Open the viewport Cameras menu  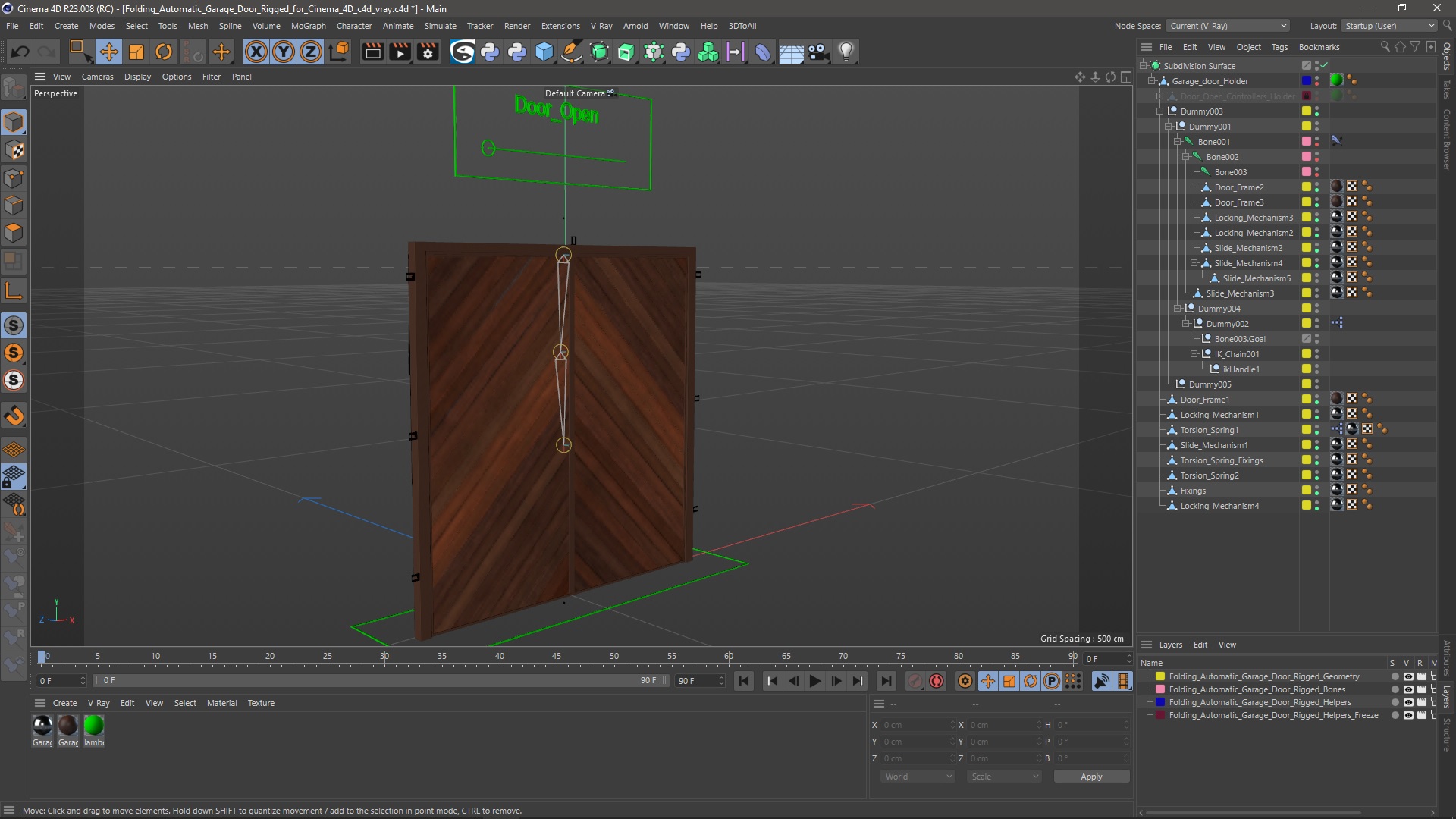tap(97, 77)
